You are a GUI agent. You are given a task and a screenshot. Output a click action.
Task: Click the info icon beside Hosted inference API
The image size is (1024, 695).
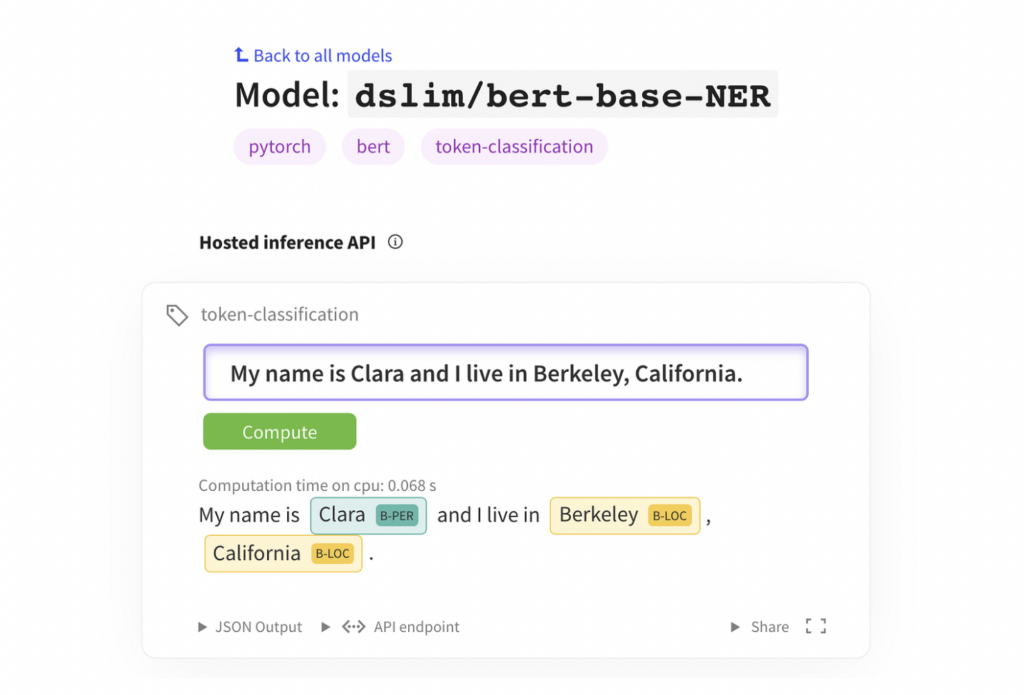coord(395,242)
